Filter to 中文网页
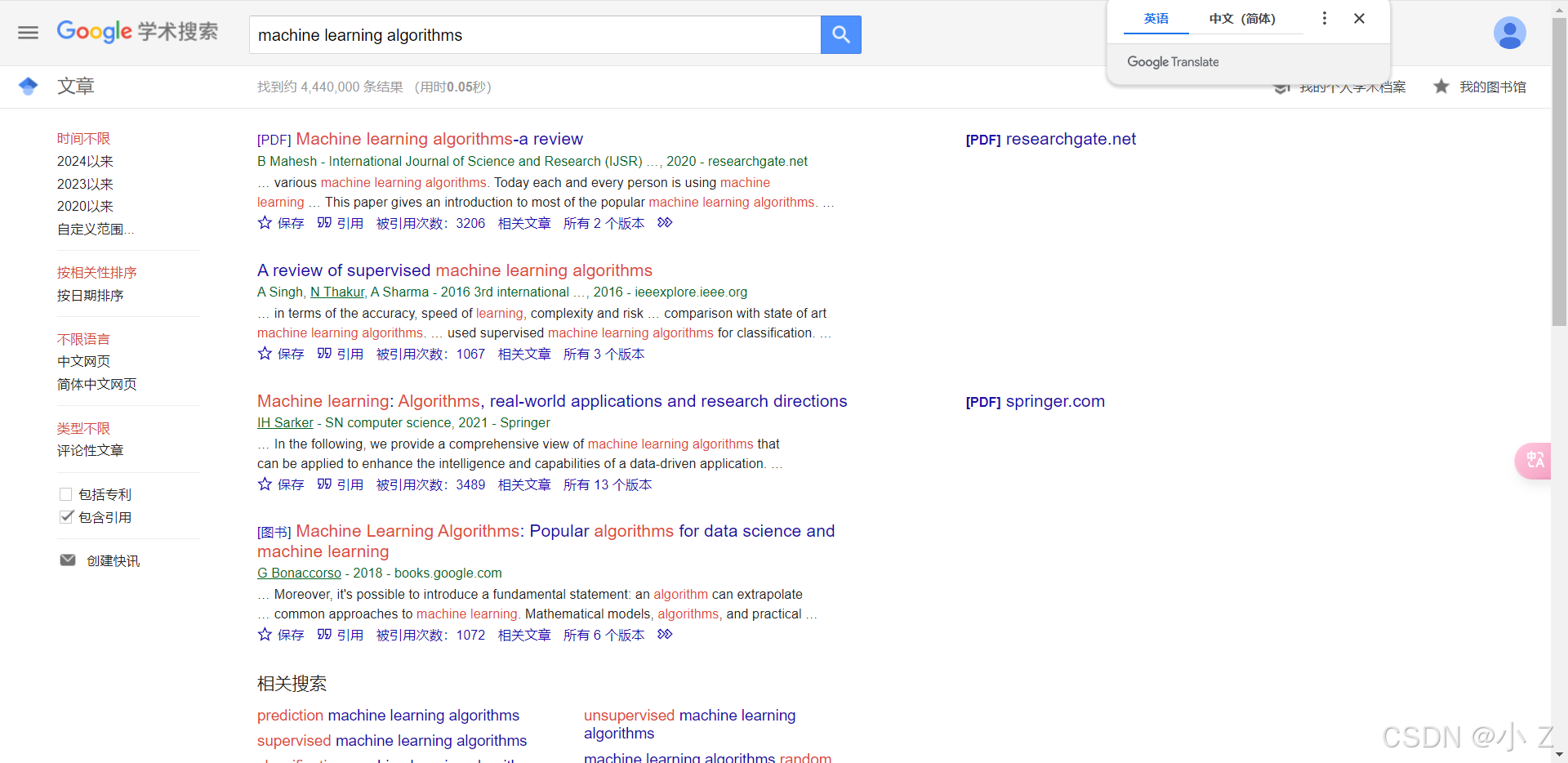 coord(83,362)
